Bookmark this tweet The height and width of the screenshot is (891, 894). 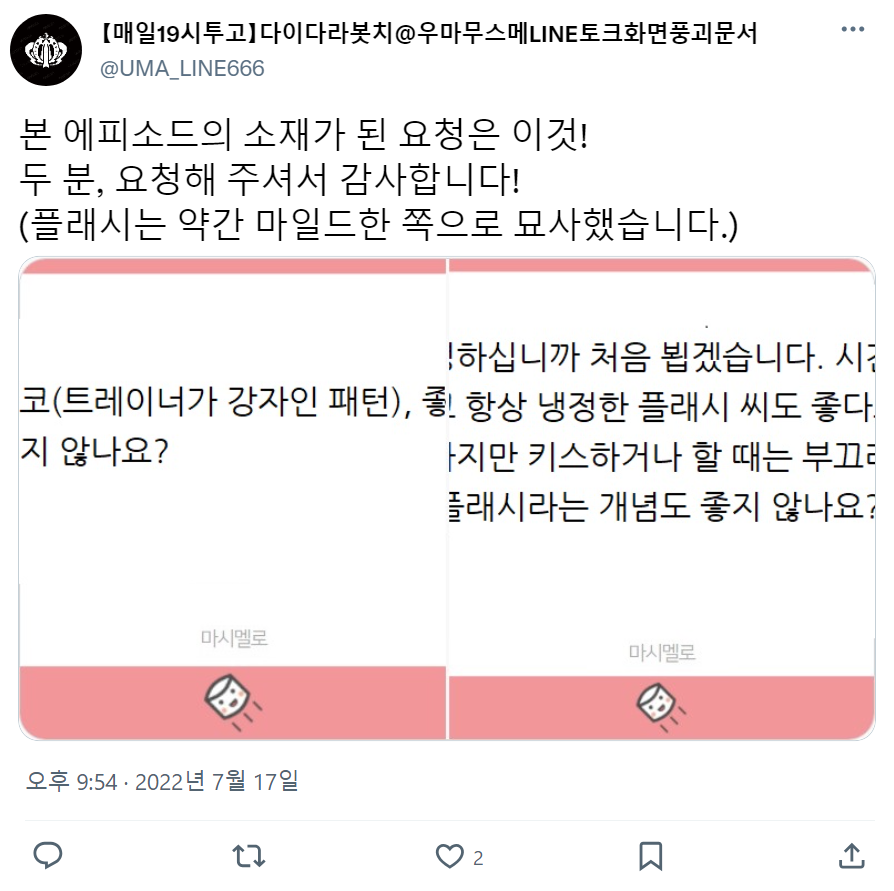pyautogui.click(x=651, y=856)
